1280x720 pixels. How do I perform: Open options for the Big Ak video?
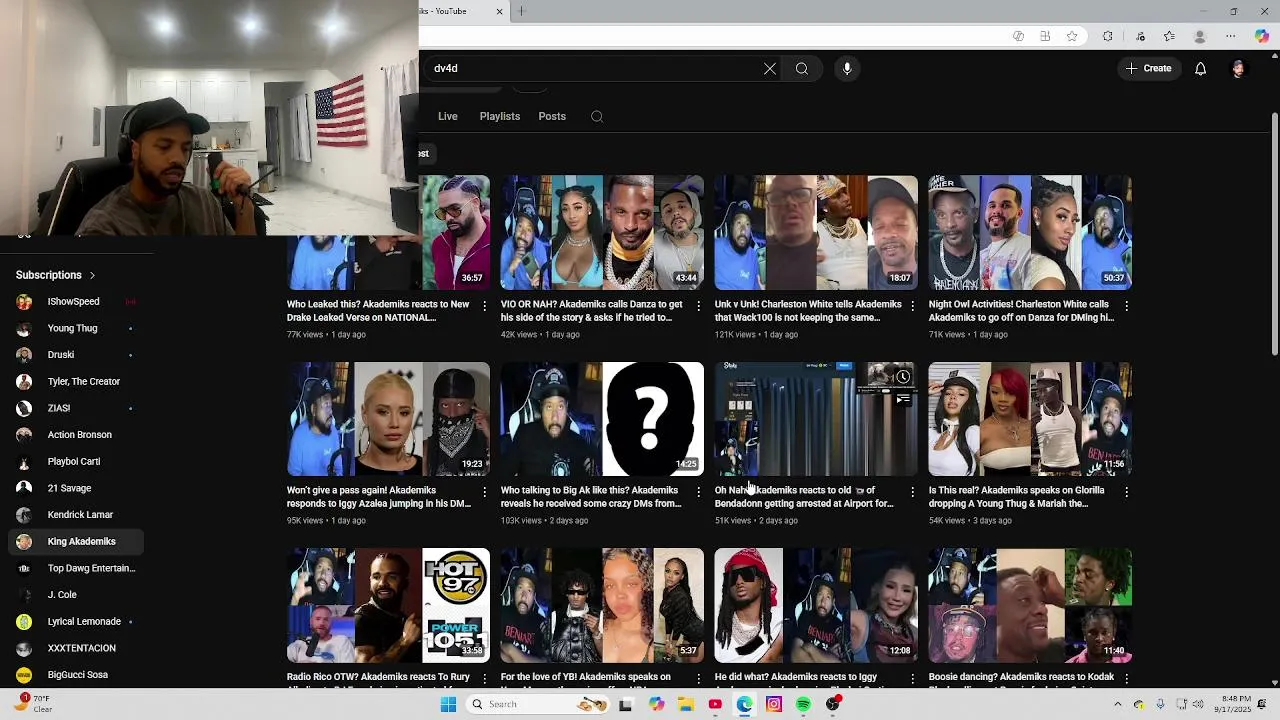698,492
